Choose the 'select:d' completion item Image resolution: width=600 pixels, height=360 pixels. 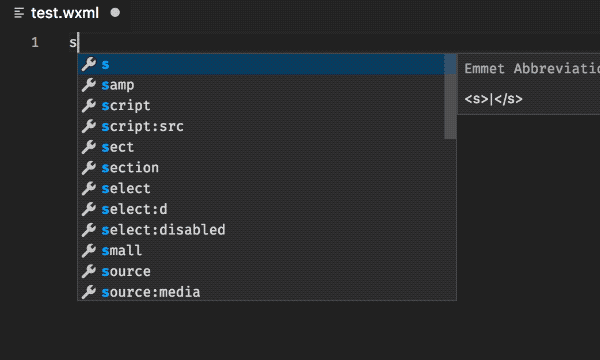pos(261,209)
